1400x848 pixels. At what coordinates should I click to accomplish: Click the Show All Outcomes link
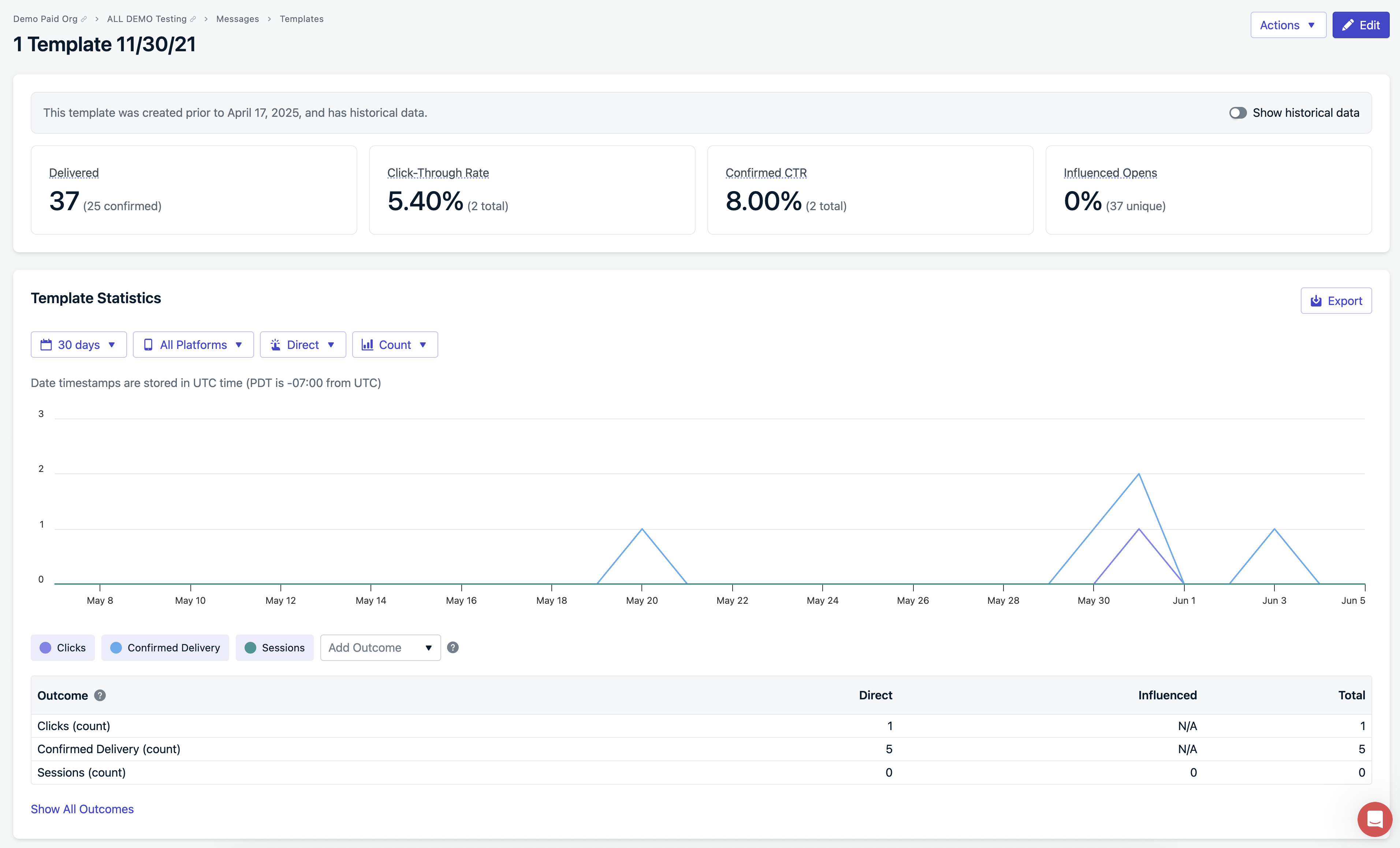click(82, 809)
